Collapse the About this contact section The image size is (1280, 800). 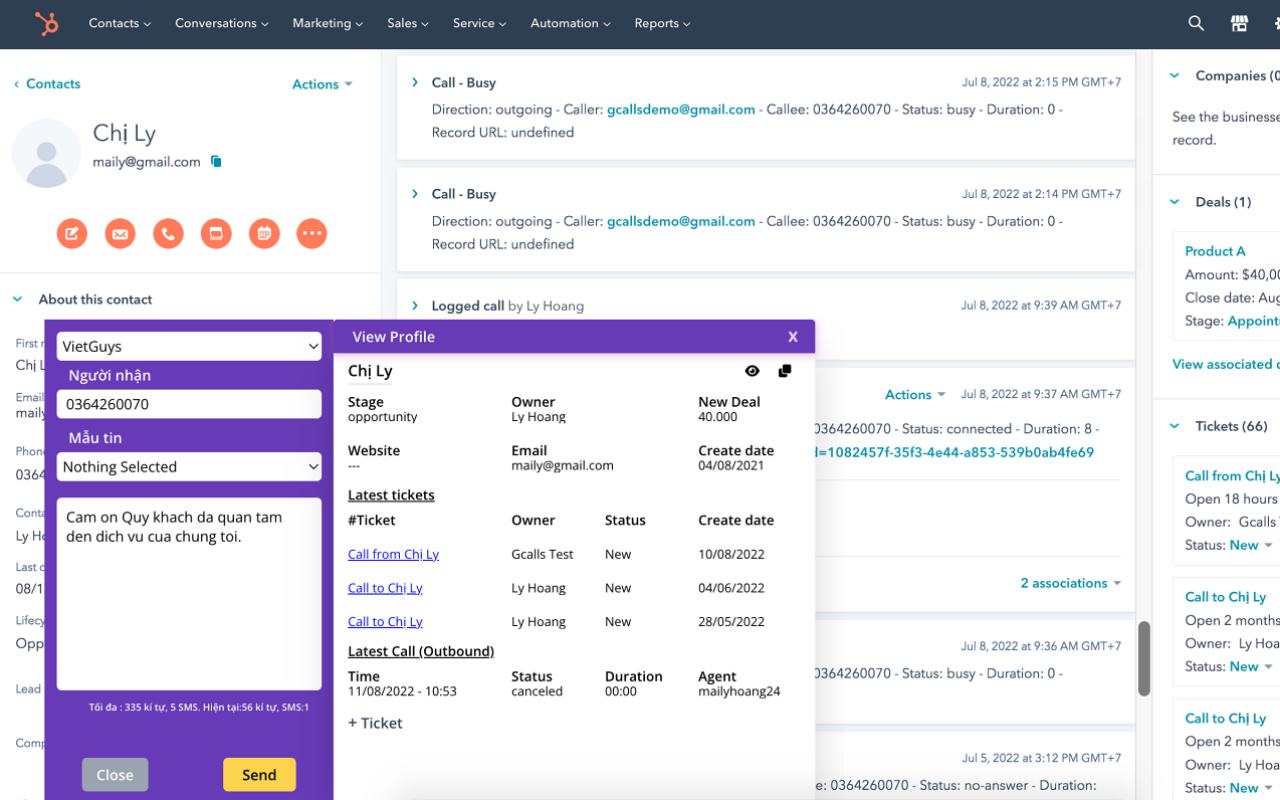17,299
